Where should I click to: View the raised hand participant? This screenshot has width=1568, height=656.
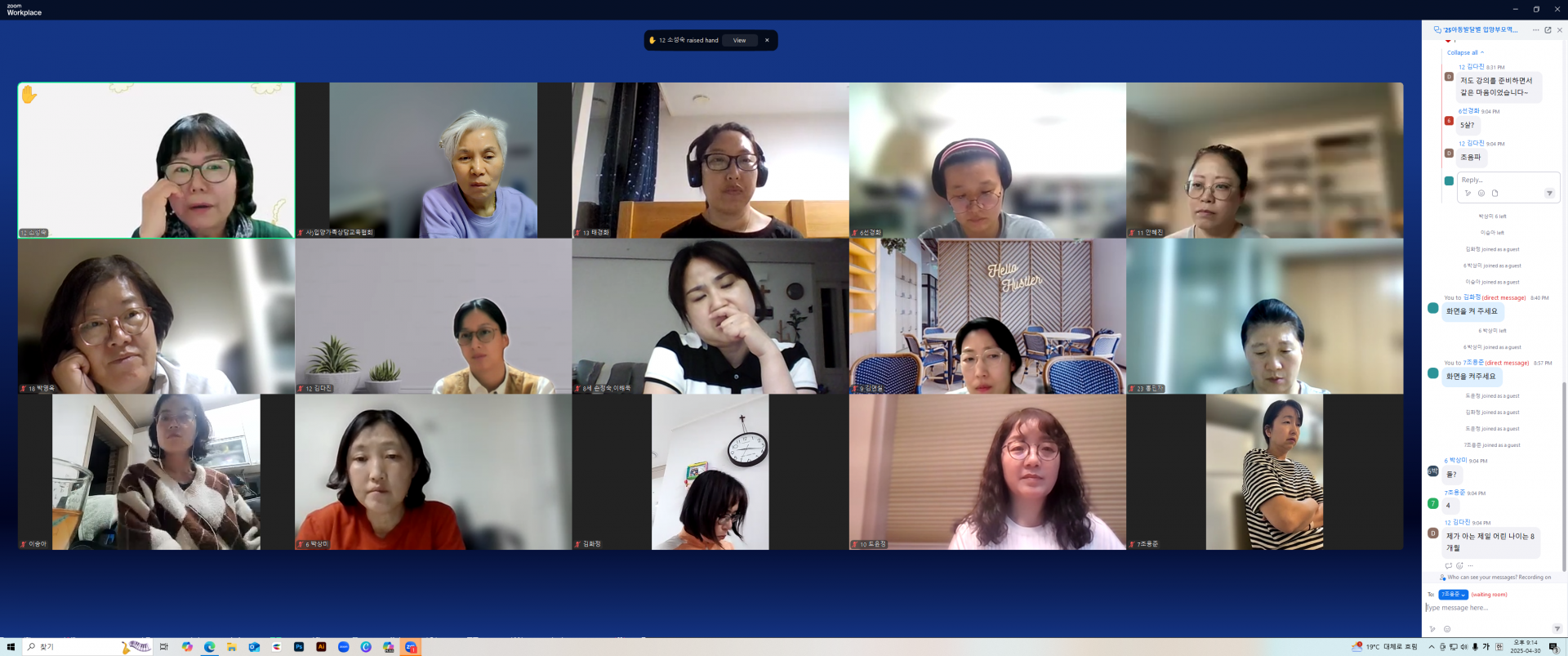click(739, 40)
